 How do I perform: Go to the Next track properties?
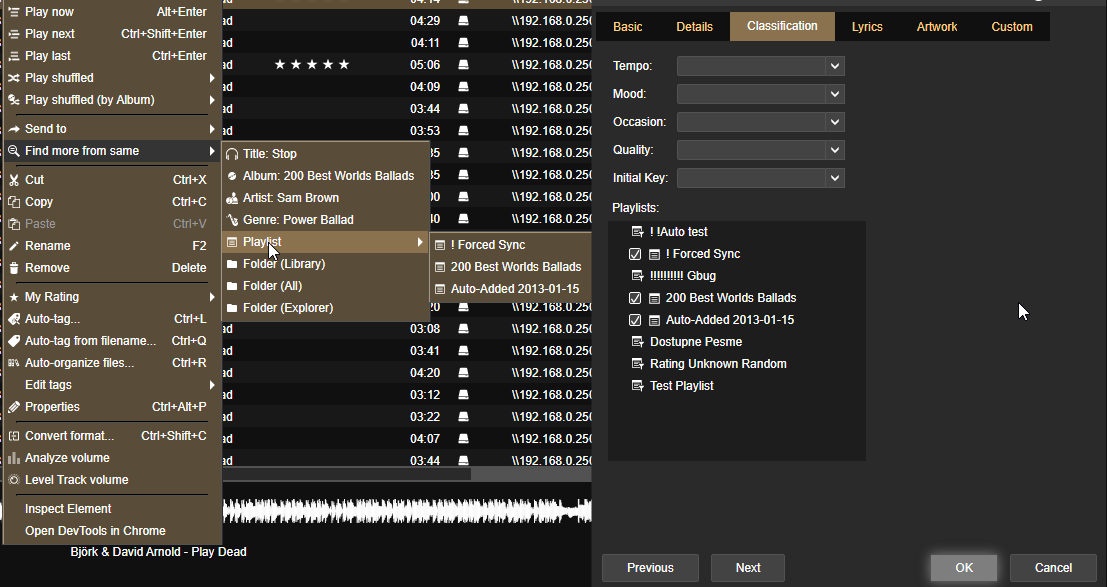[748, 568]
